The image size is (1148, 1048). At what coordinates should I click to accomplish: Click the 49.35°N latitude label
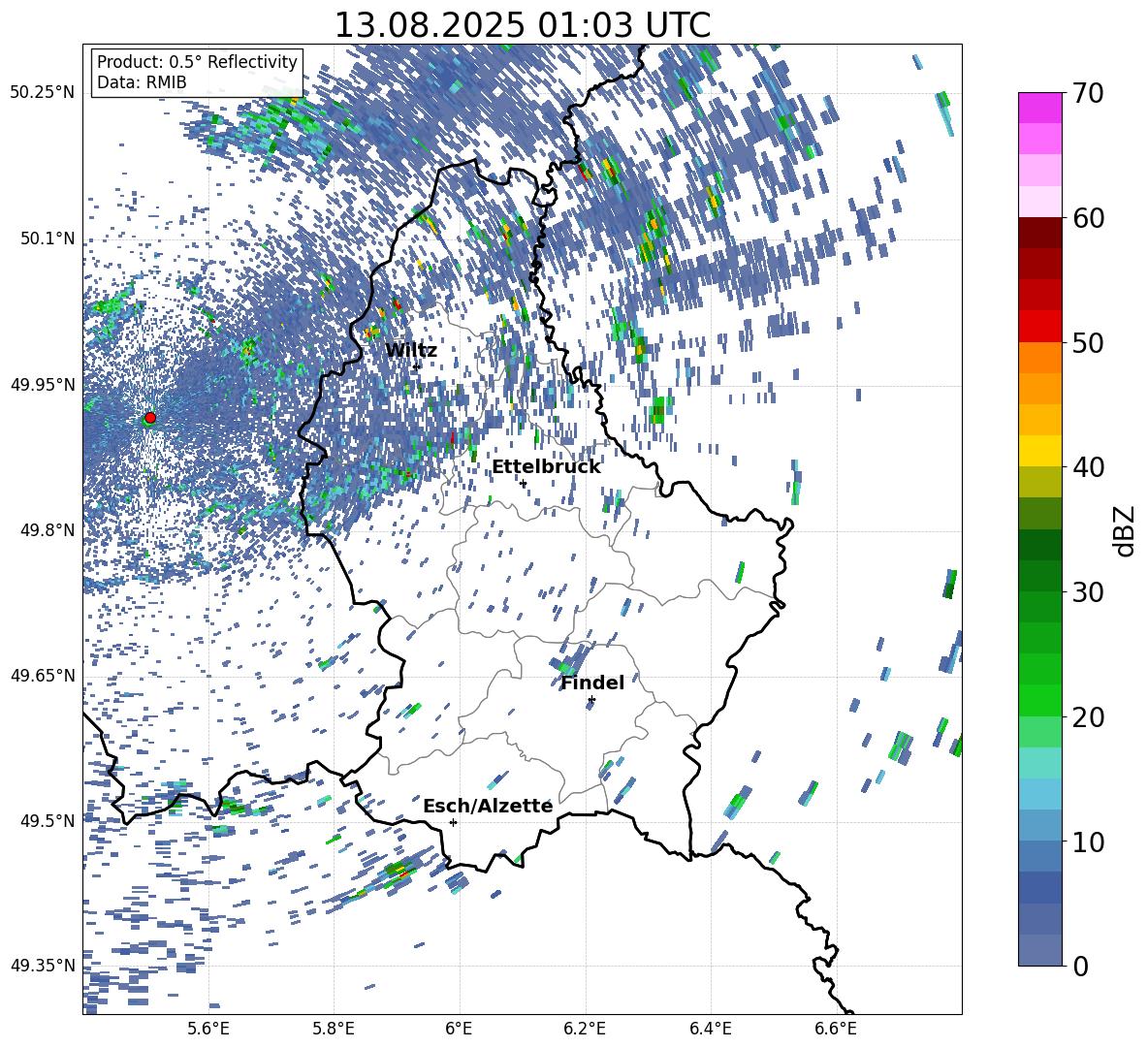[x=43, y=966]
